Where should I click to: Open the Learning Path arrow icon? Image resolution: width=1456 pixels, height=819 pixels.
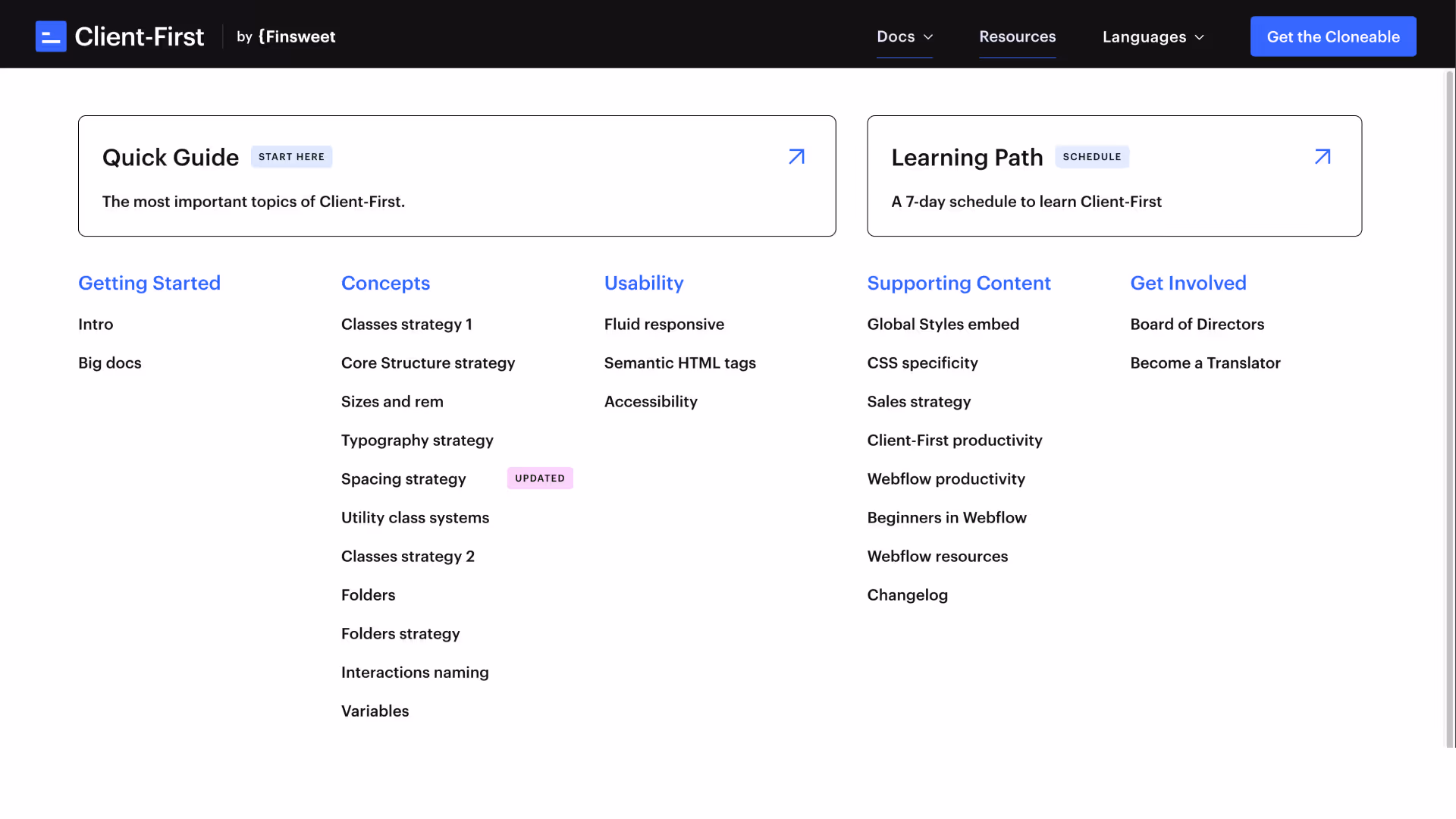pyautogui.click(x=1323, y=157)
